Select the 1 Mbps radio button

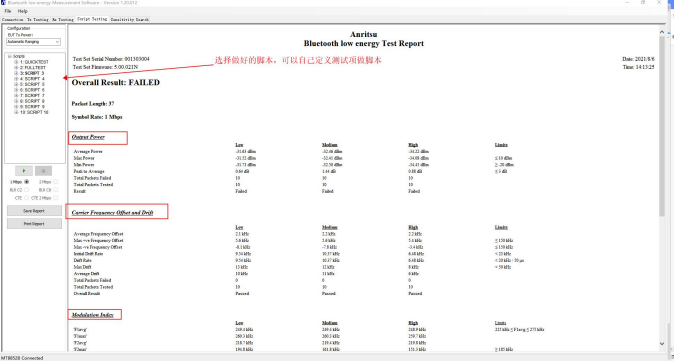point(27,182)
